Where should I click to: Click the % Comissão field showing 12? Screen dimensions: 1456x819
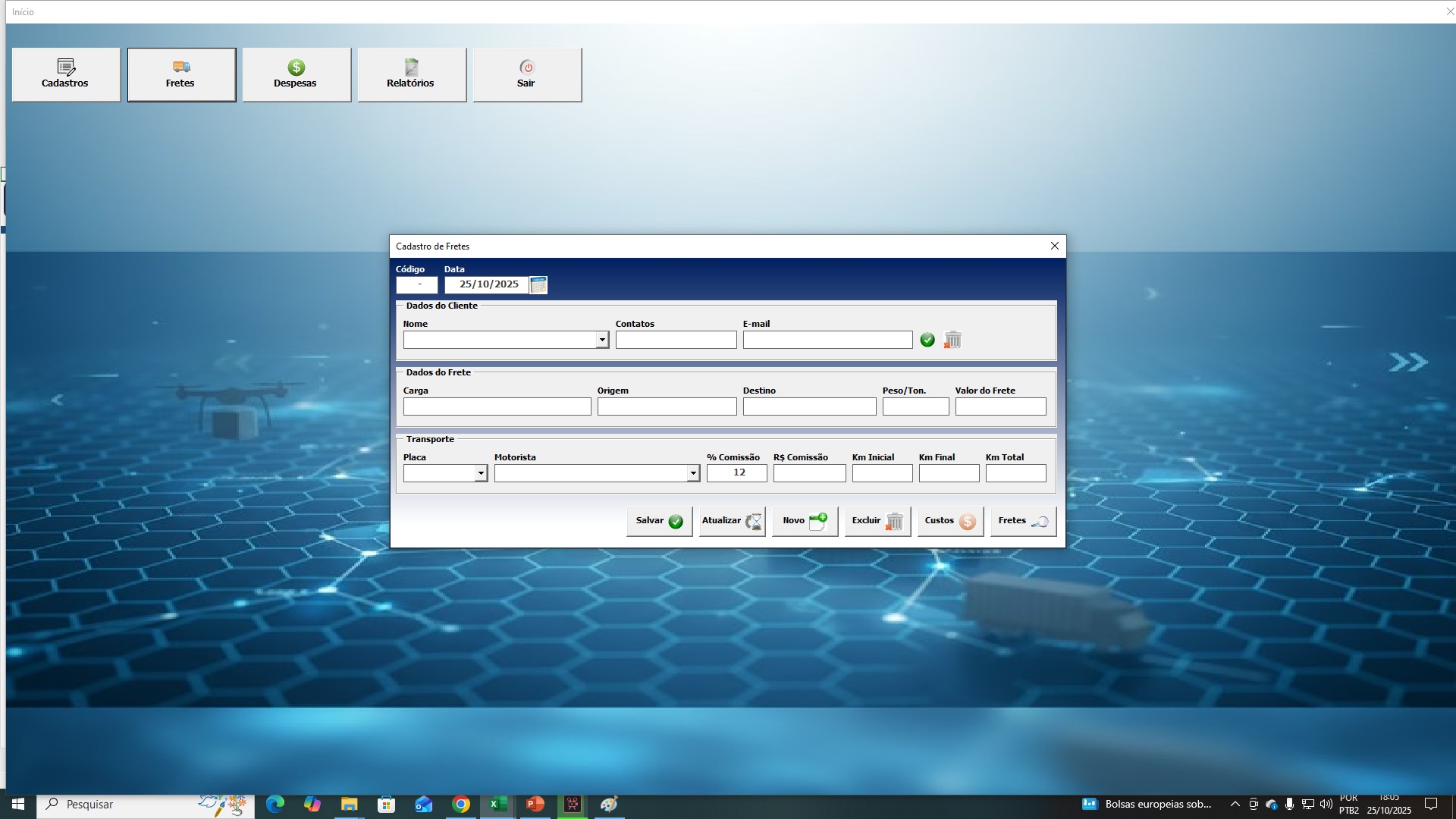point(736,473)
